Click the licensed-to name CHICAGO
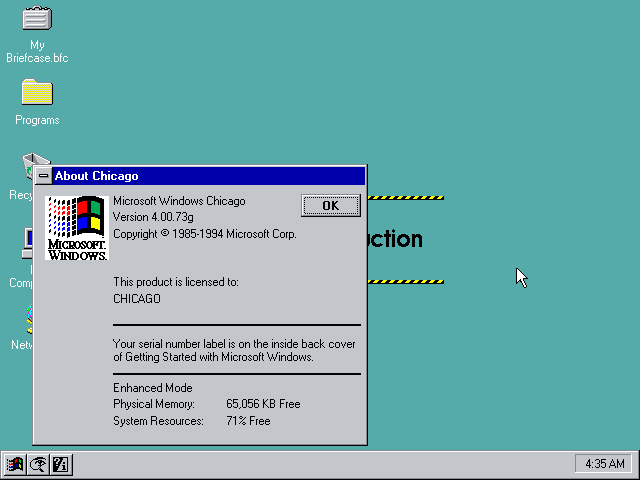The width and height of the screenshot is (640, 480). (x=136, y=299)
